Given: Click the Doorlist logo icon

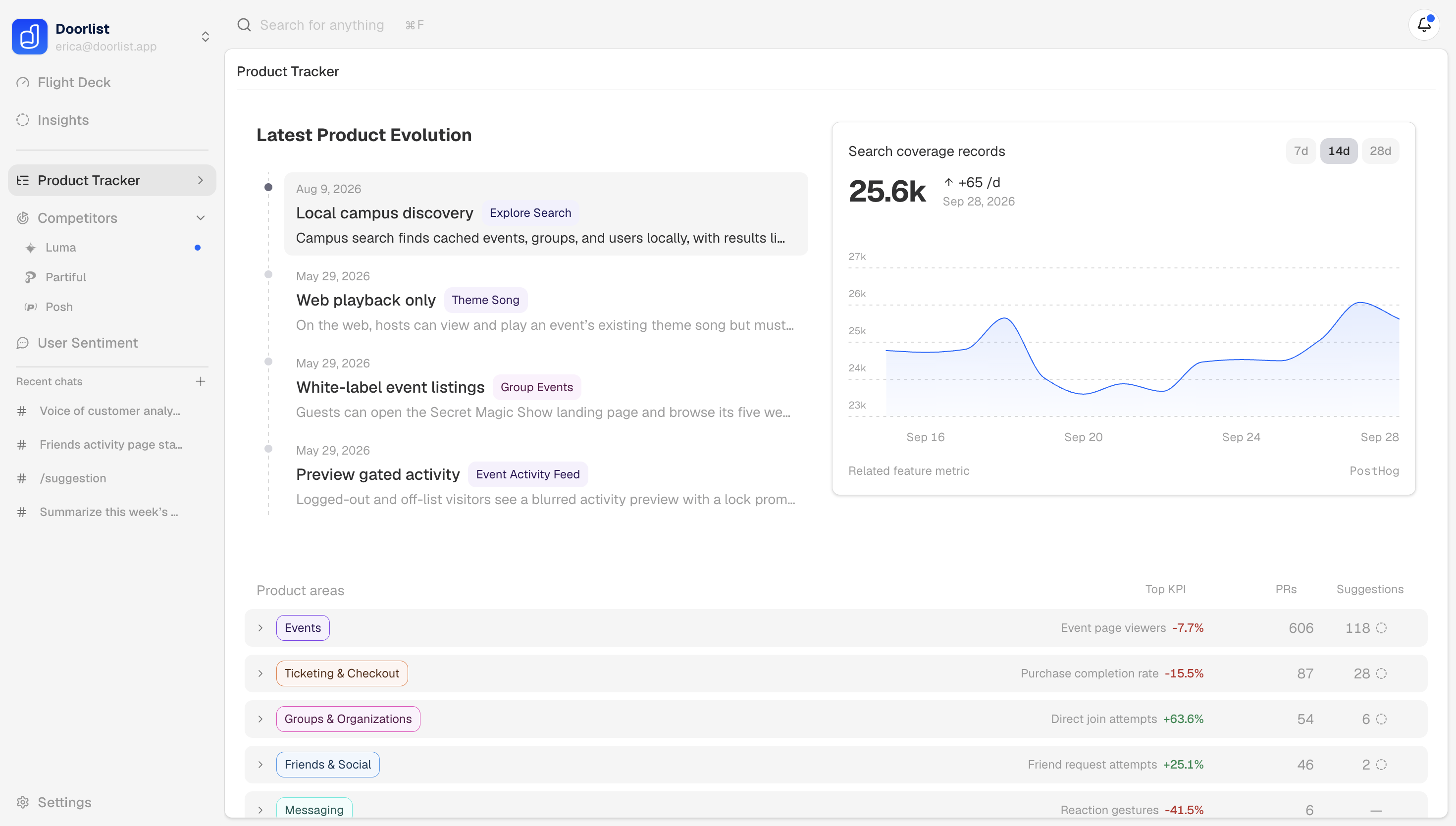Looking at the screenshot, I should [x=30, y=37].
